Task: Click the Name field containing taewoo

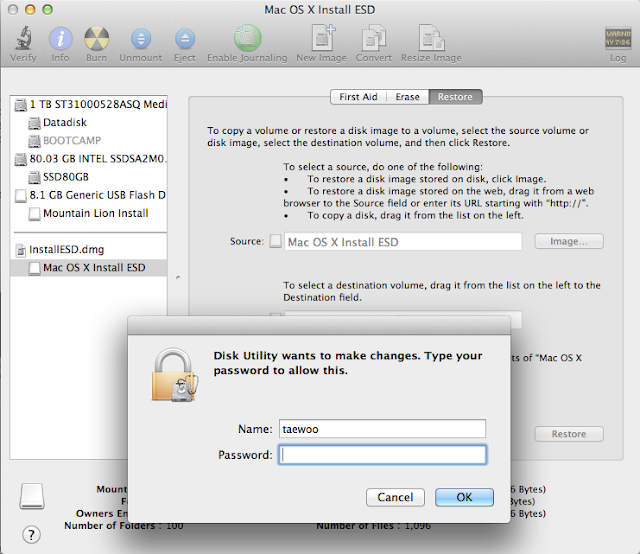Action: pos(382,429)
